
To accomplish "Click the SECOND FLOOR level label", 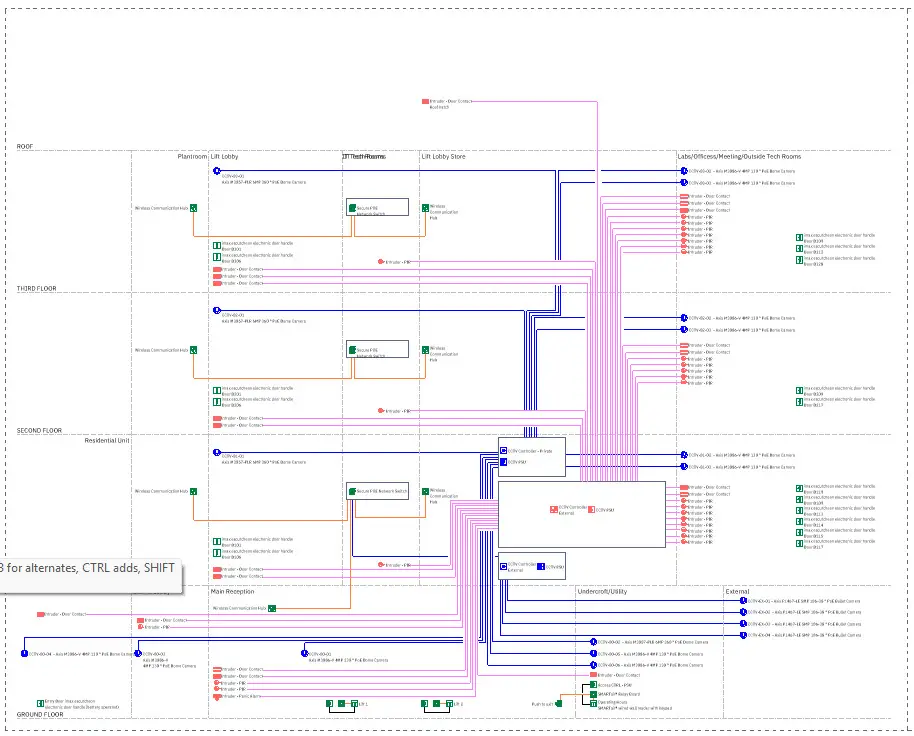I will 39,431.
